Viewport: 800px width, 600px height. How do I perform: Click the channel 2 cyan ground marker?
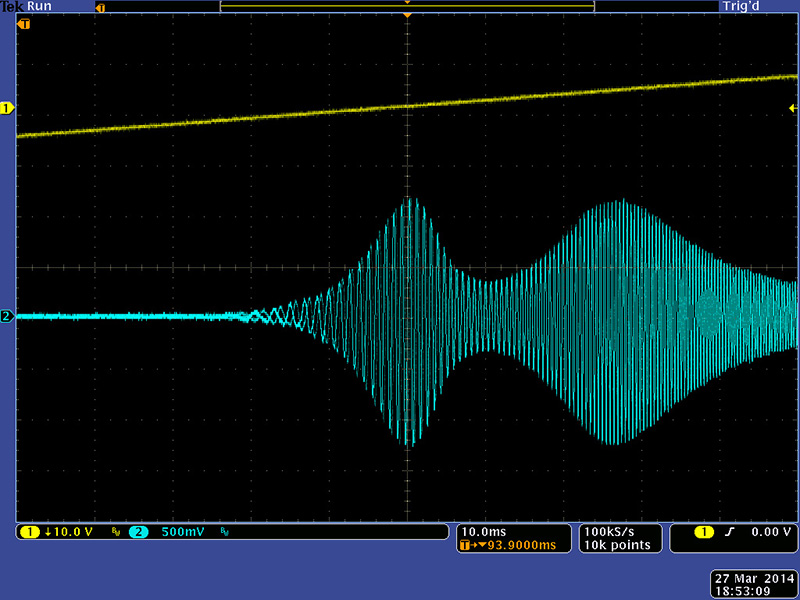8,317
